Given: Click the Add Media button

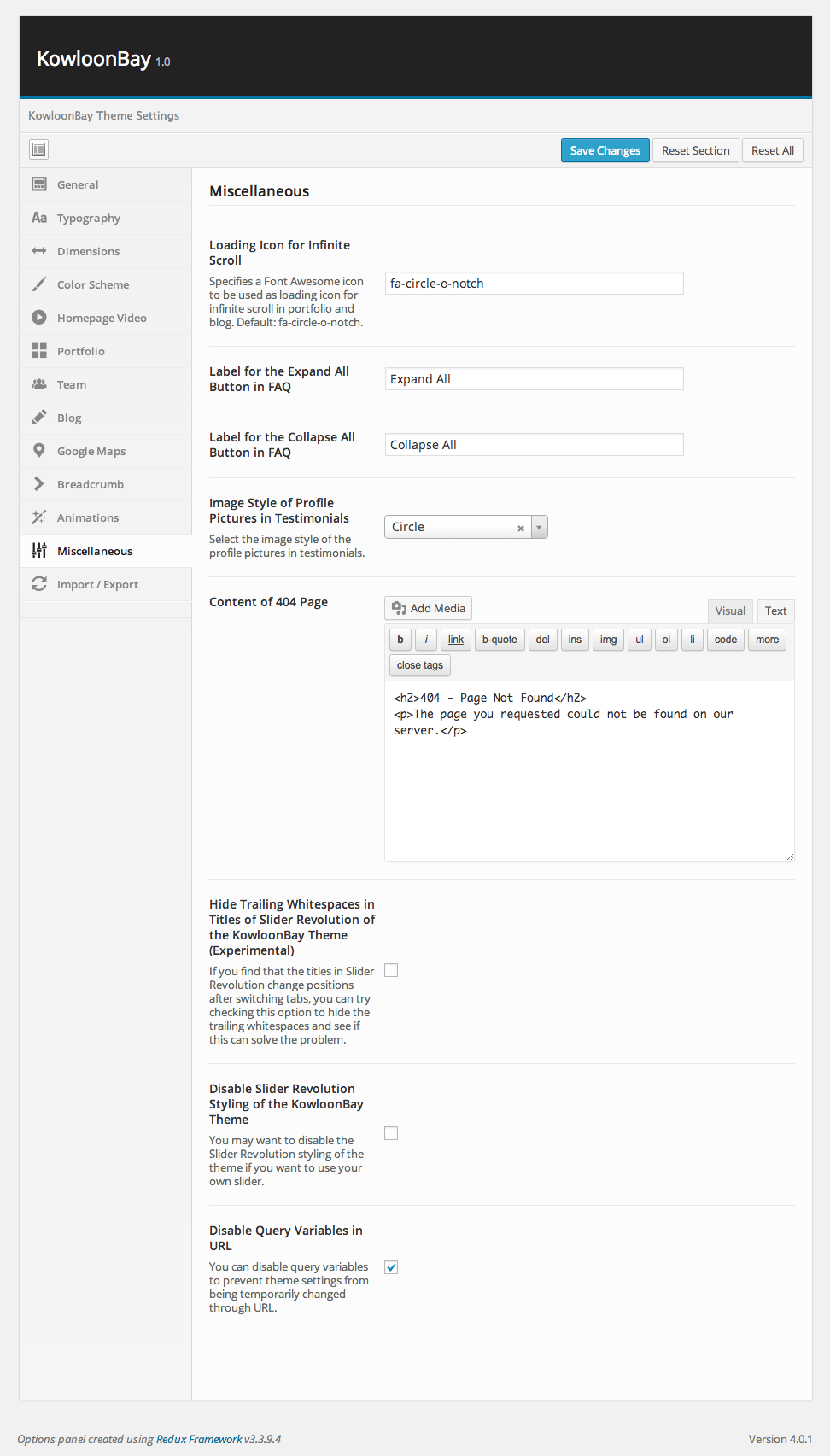Looking at the screenshot, I should pyautogui.click(x=429, y=608).
